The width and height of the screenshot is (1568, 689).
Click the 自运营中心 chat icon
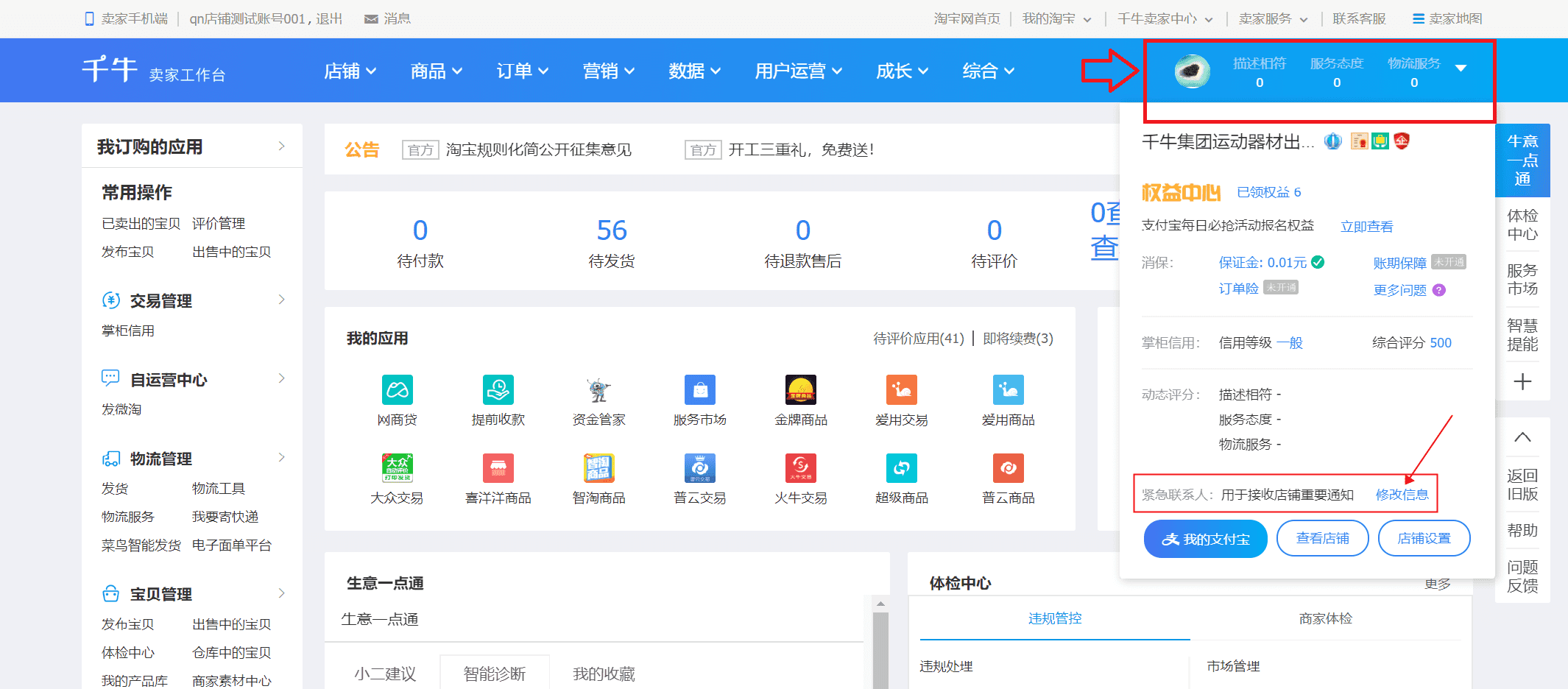(110, 378)
